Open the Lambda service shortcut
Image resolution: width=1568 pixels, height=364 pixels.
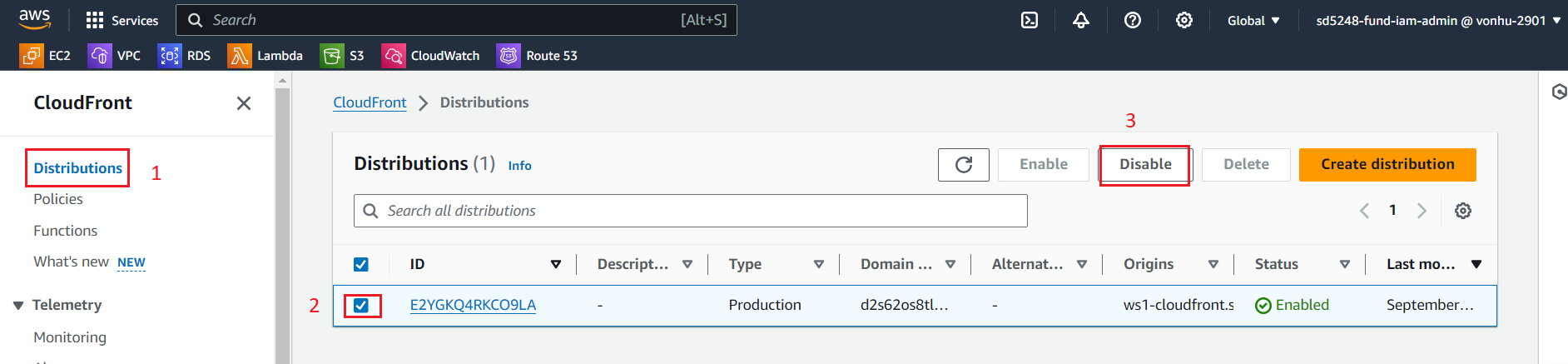click(265, 56)
